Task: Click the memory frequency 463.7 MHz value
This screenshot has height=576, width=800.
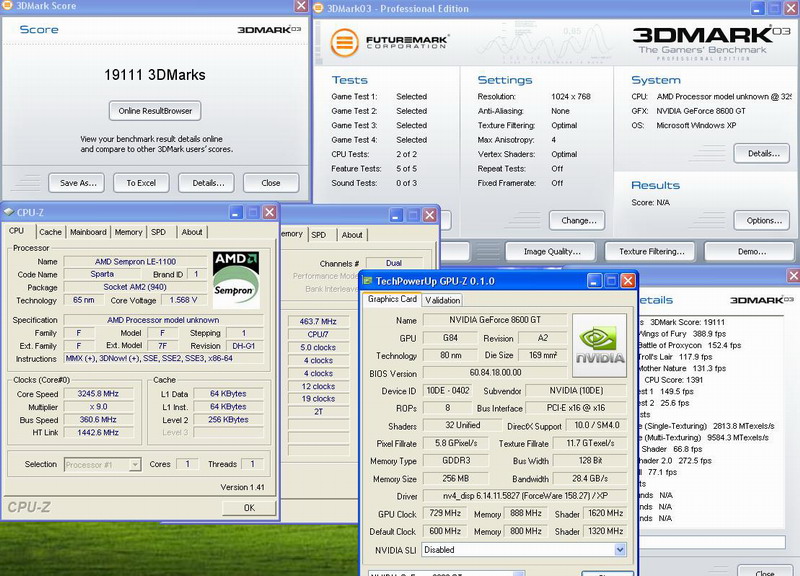Action: pos(318,321)
